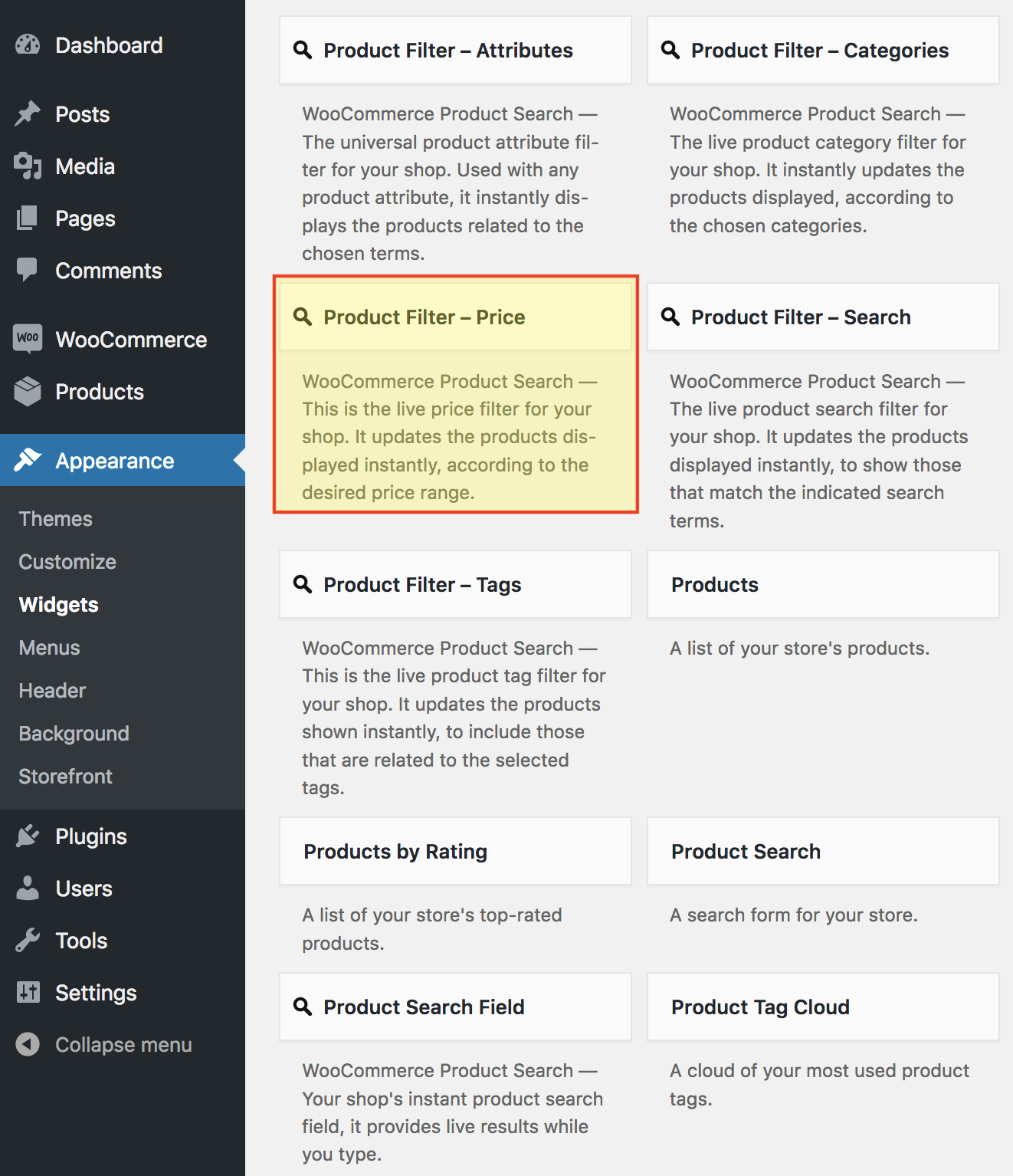Open the Tools menu

pyautogui.click(x=123, y=941)
